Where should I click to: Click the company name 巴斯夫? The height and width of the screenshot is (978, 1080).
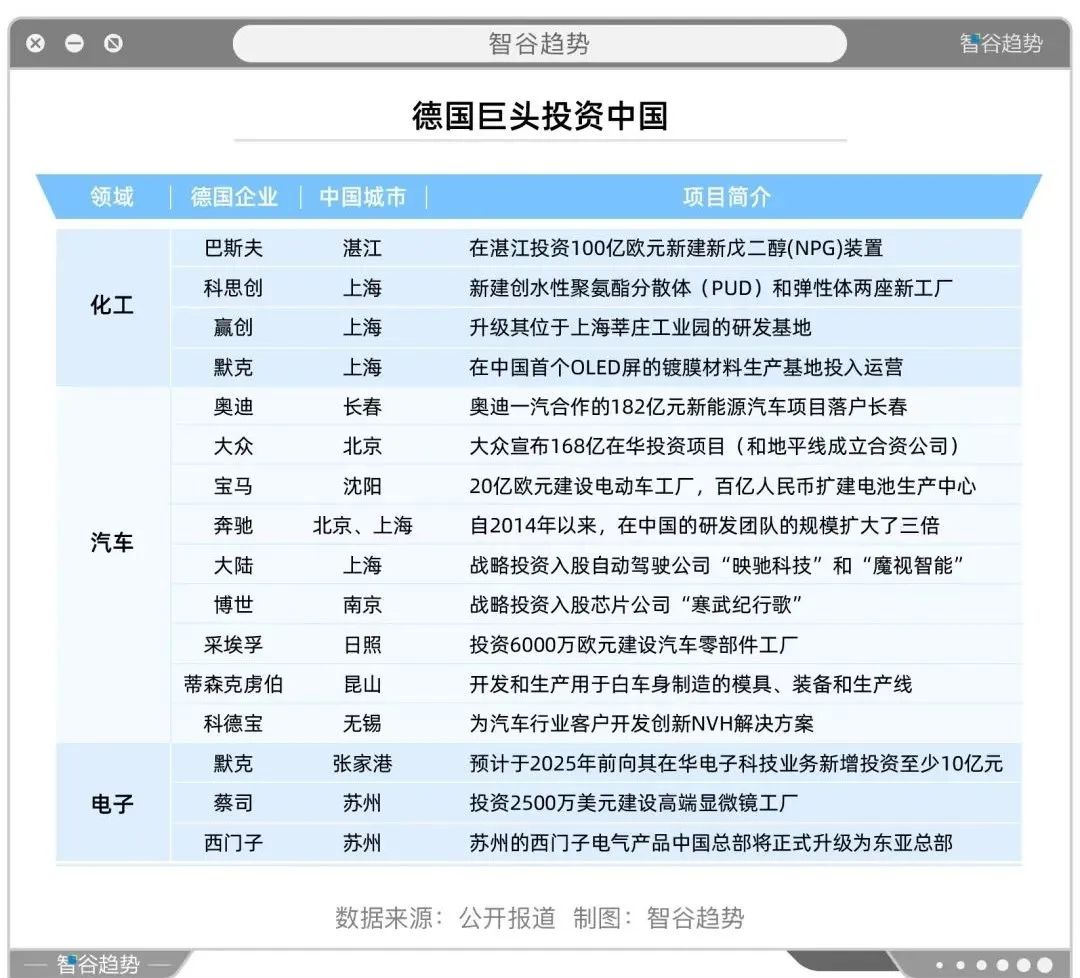[x=233, y=248]
